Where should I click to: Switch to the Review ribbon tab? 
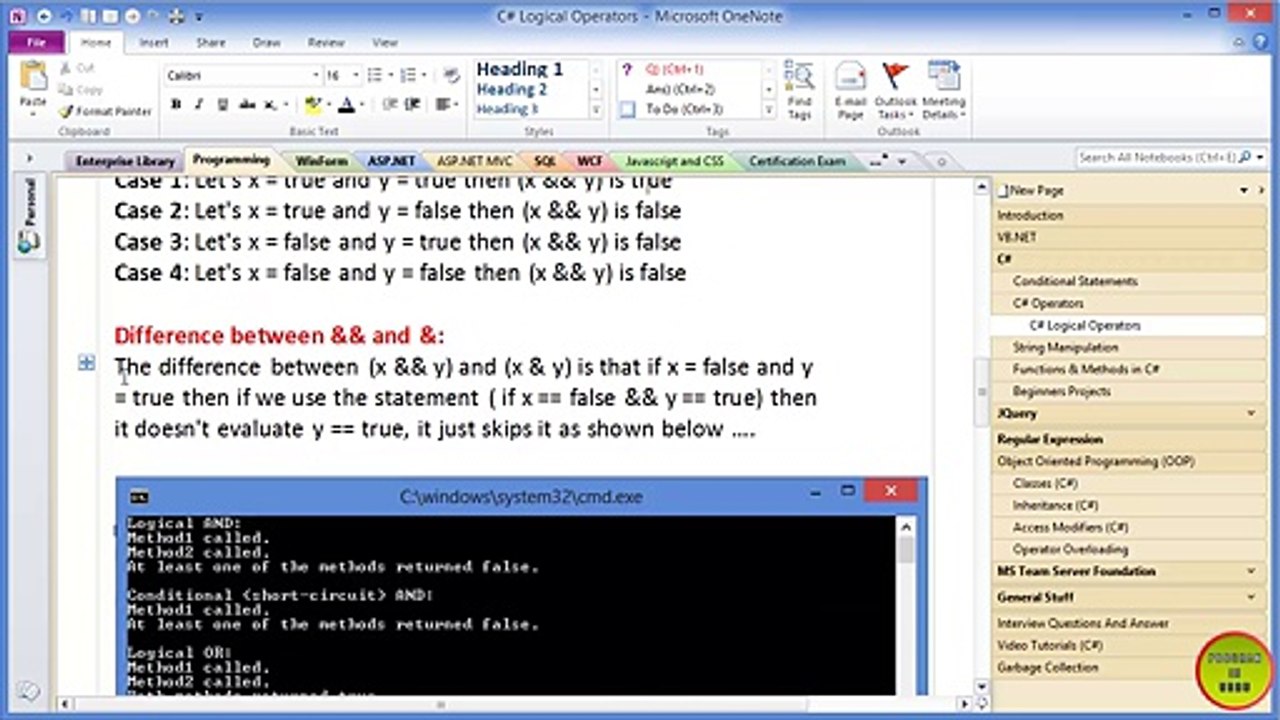(x=326, y=43)
